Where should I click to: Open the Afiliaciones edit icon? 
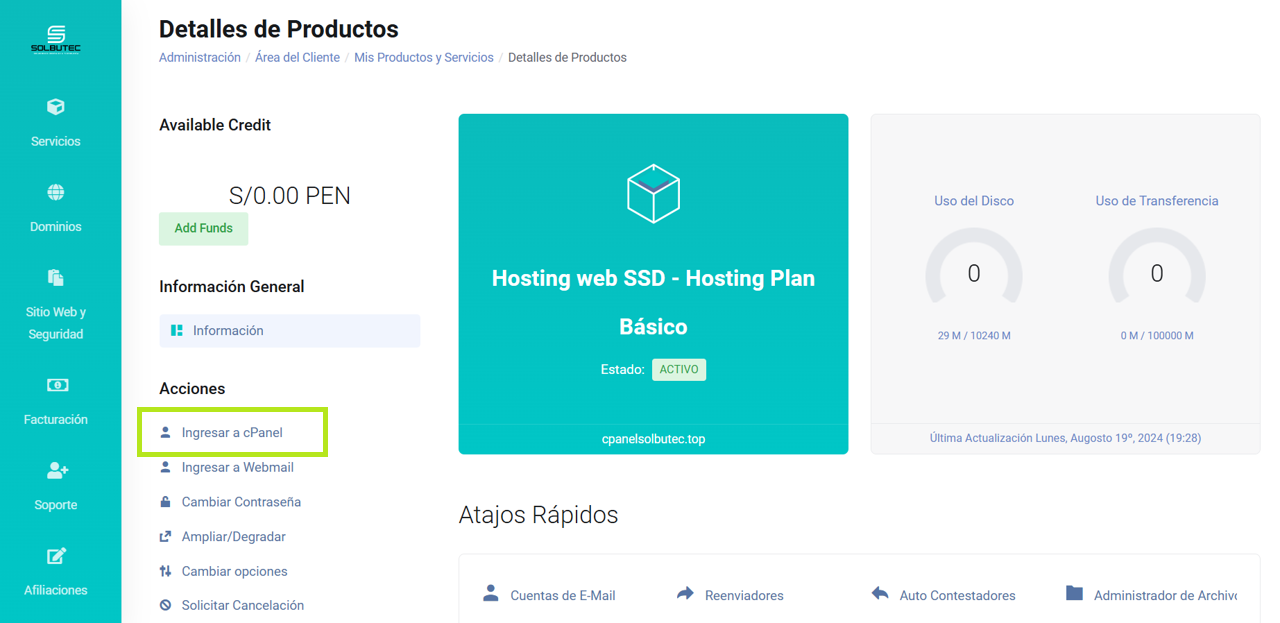(x=56, y=556)
